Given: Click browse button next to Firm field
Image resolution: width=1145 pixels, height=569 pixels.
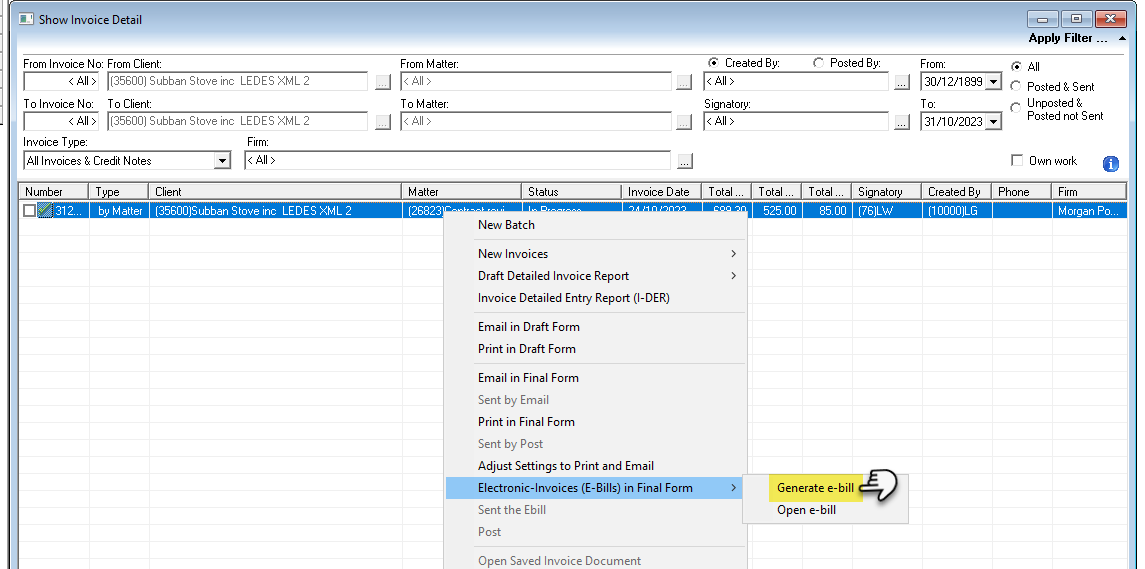Looking at the screenshot, I should coord(683,161).
